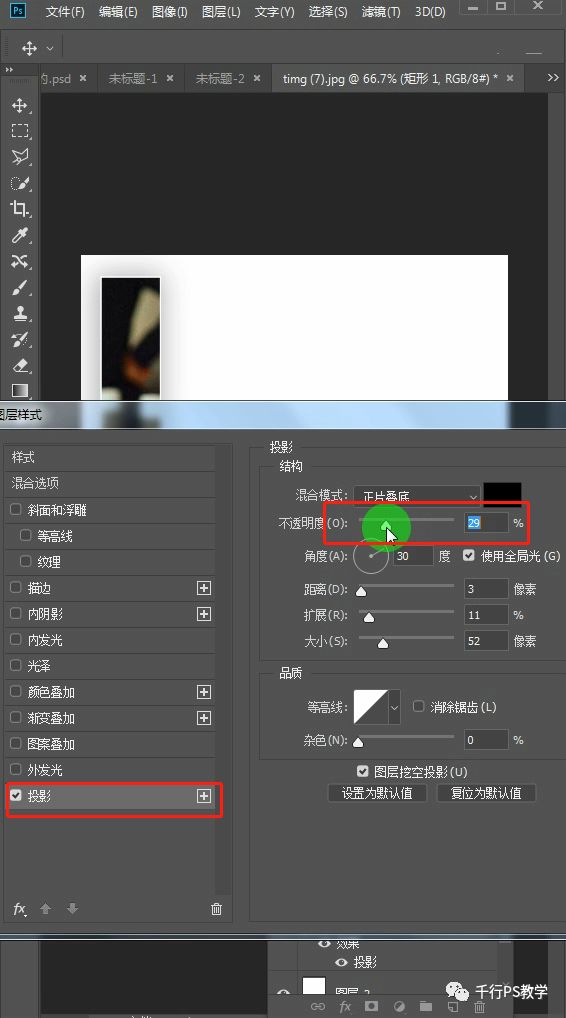Select the Rectangular Marquee tool
Viewport: 566px width, 1018px height.
point(19,130)
